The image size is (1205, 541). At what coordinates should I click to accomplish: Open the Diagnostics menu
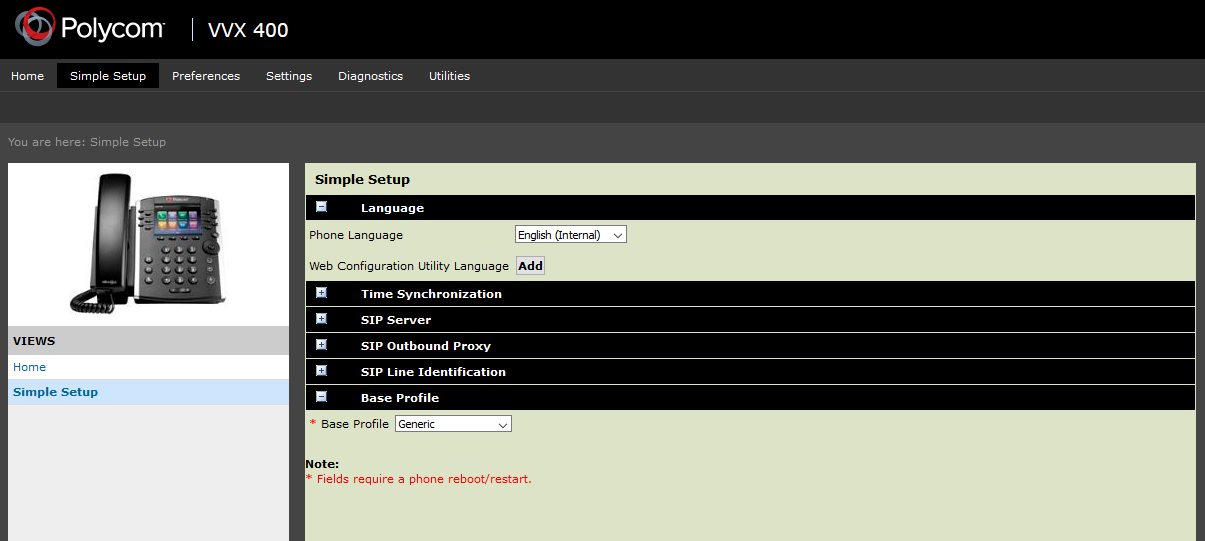coord(370,76)
